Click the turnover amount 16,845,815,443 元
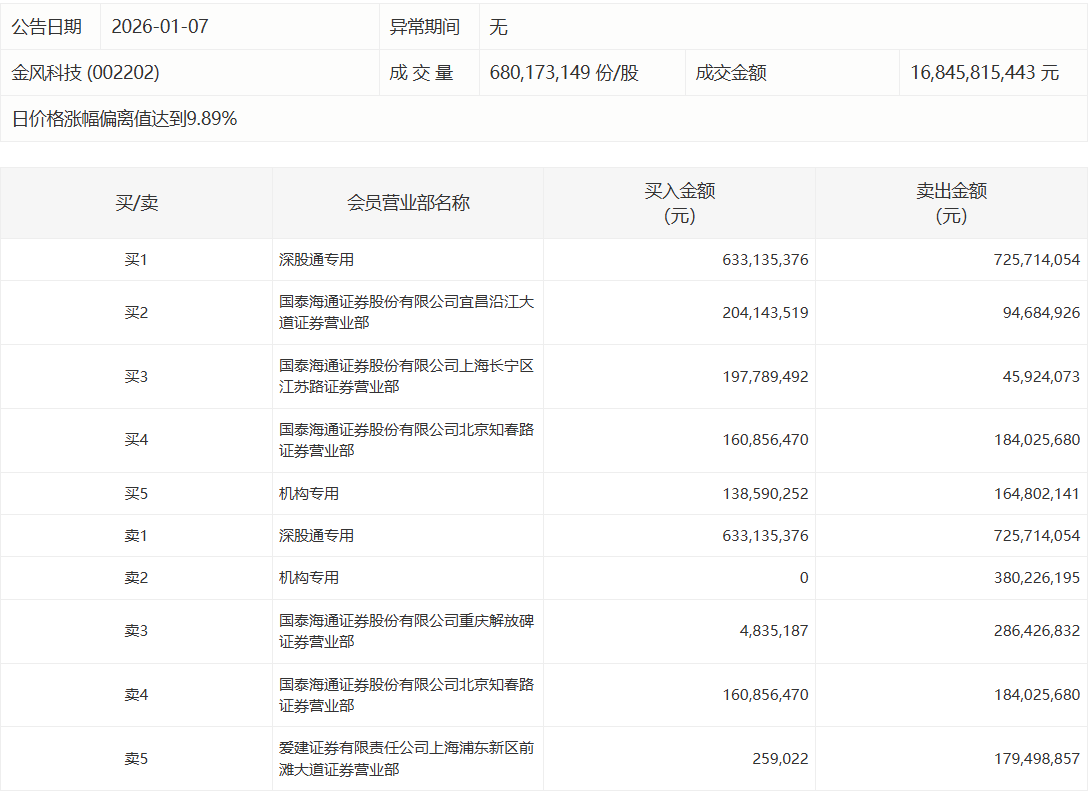The image size is (1089, 792). point(984,73)
